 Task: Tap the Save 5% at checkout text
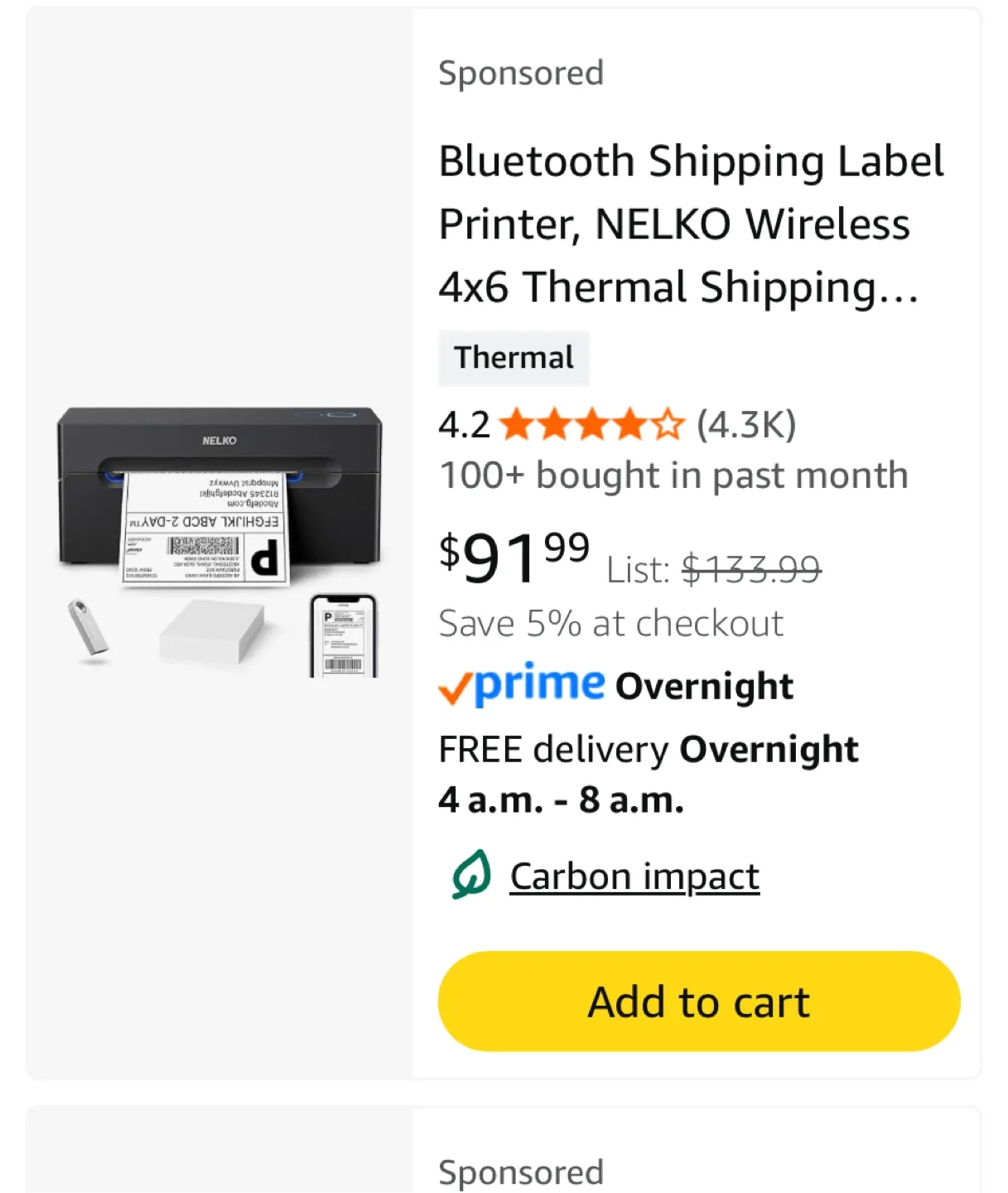coord(610,624)
